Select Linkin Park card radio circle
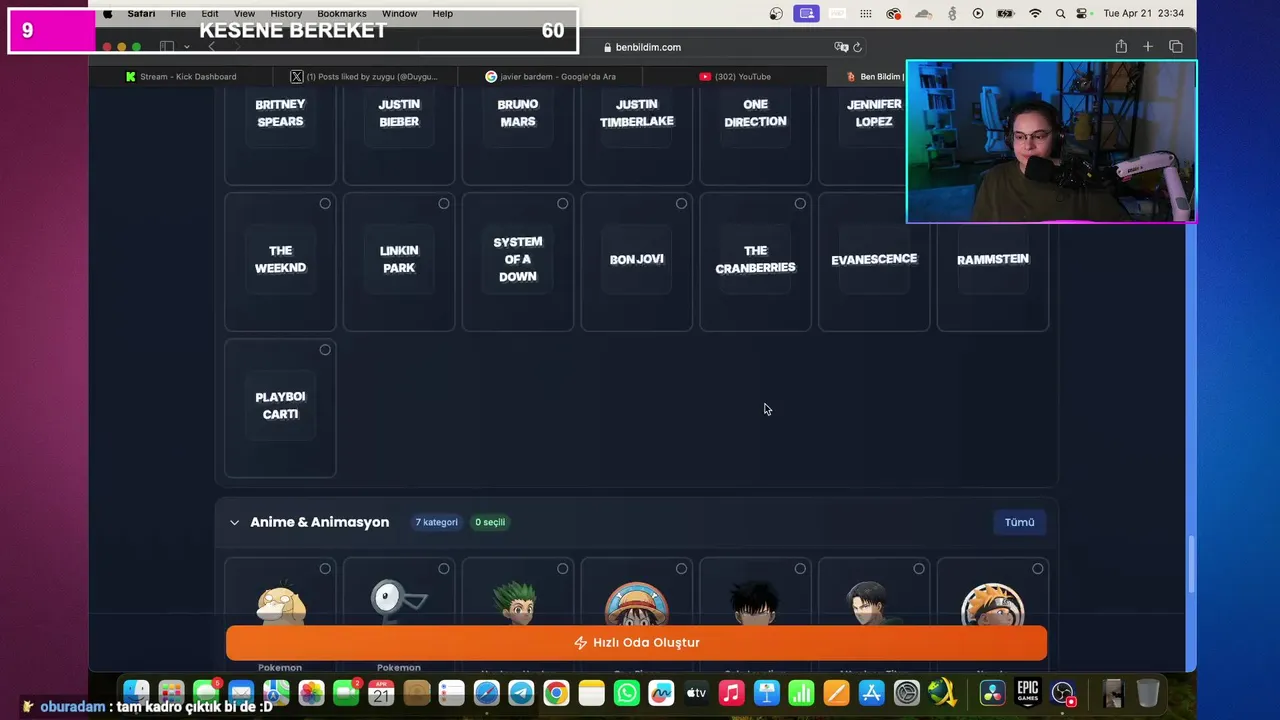1280x720 pixels. [444, 203]
